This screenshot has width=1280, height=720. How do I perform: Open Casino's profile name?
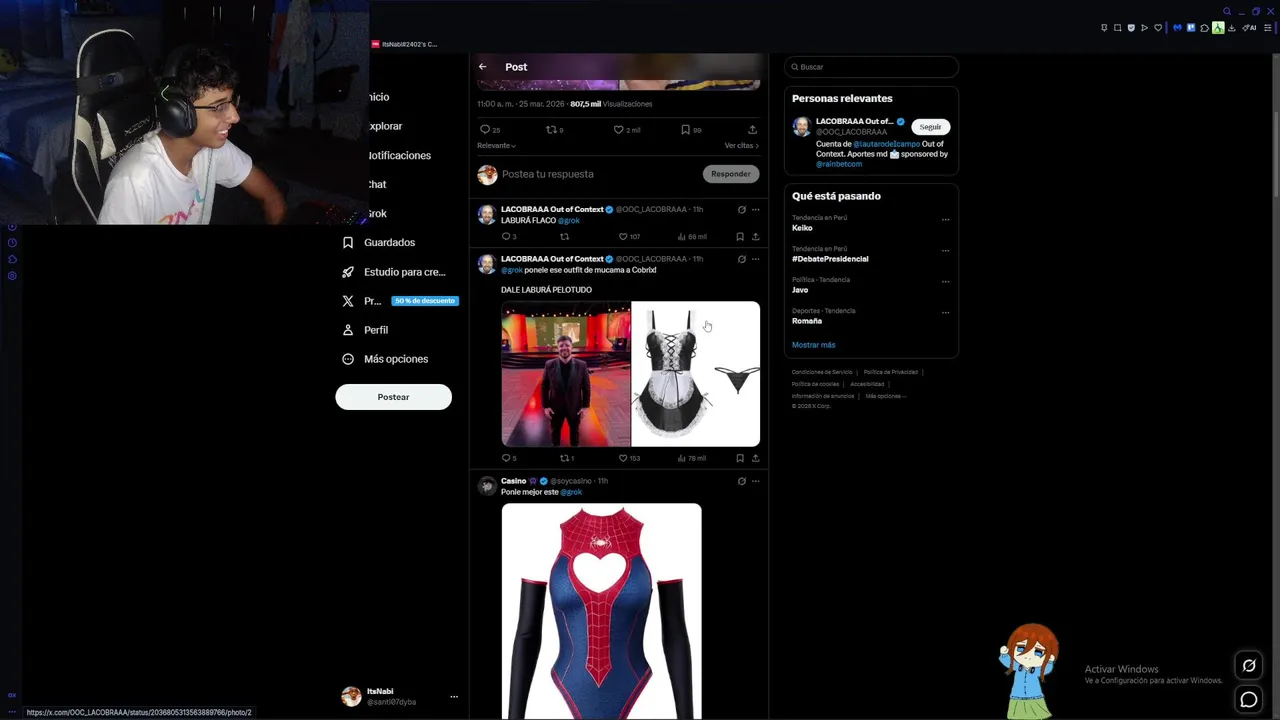pyautogui.click(x=513, y=481)
